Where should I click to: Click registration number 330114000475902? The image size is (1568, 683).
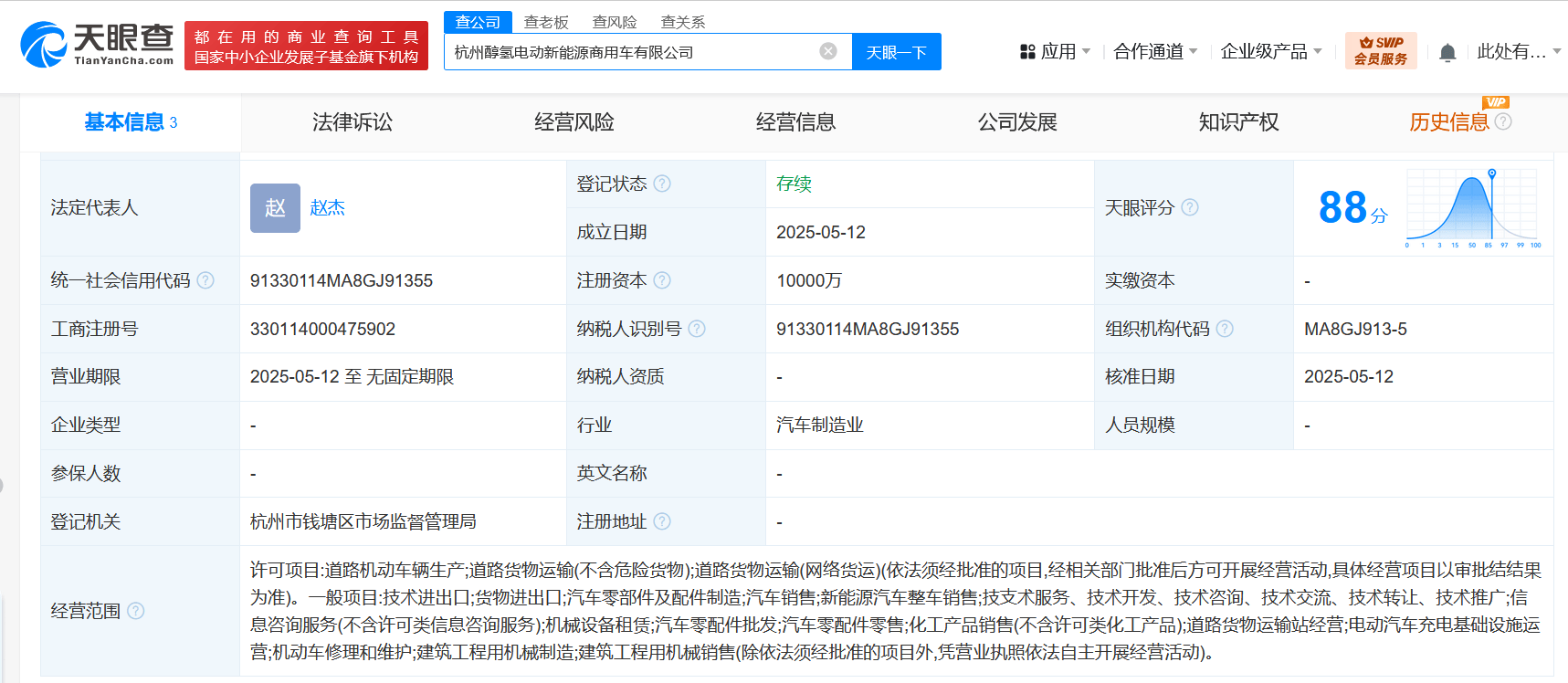[322, 329]
